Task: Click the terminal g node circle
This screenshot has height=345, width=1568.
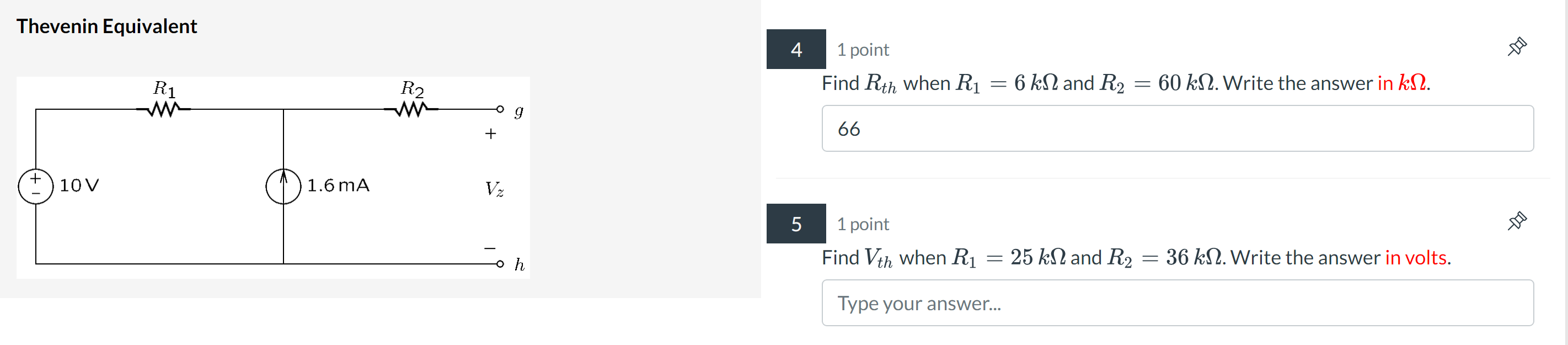Action: [x=501, y=109]
